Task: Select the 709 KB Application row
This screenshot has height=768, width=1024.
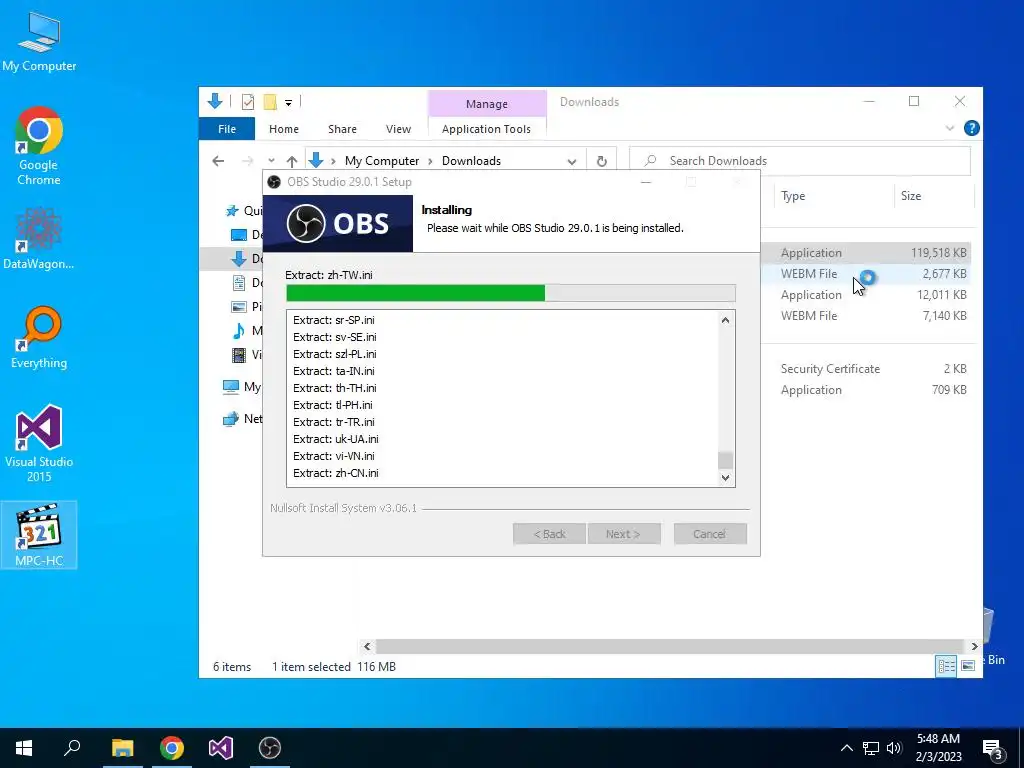Action: coord(866,389)
